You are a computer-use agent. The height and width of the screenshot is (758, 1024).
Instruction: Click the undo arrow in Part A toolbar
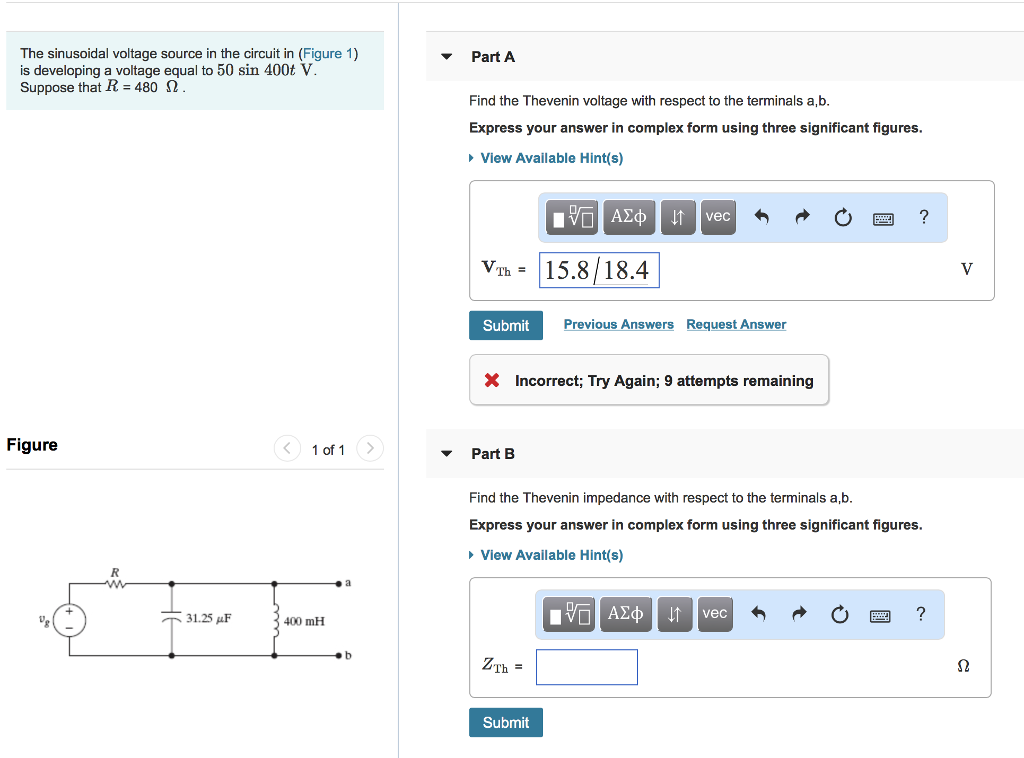pyautogui.click(x=762, y=217)
